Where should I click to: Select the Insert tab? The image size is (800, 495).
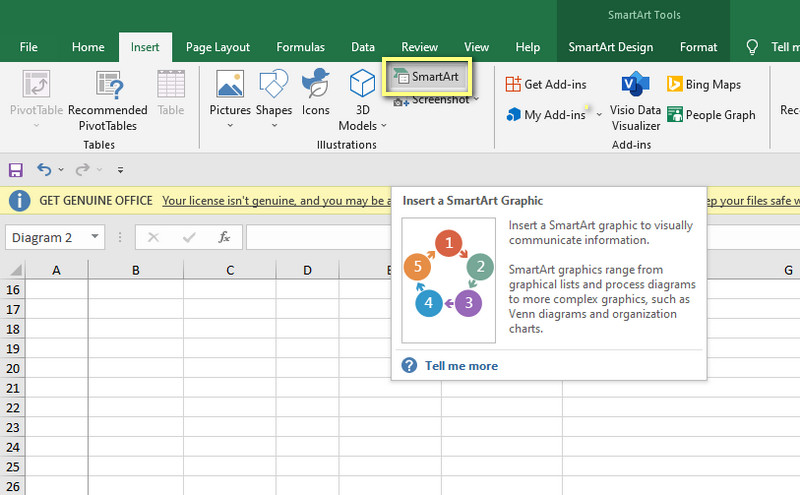145,47
